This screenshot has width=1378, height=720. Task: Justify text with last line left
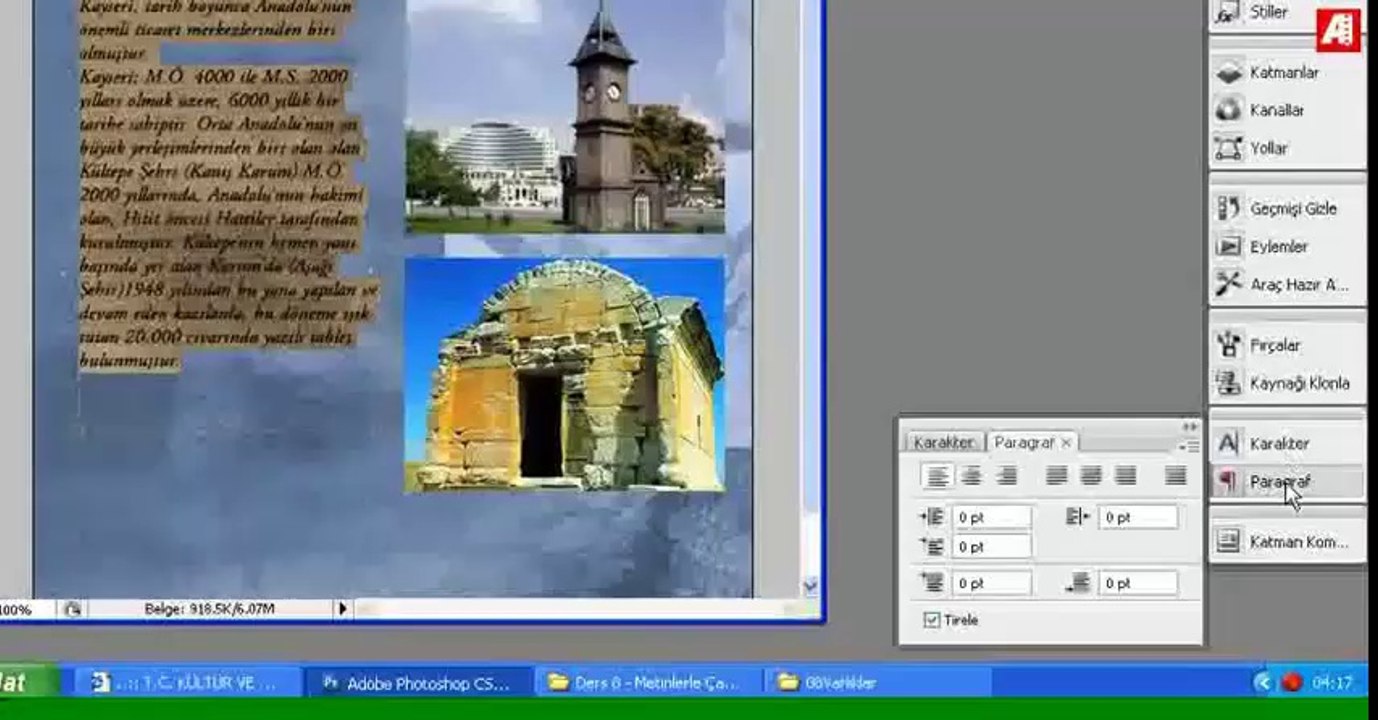click(1056, 477)
